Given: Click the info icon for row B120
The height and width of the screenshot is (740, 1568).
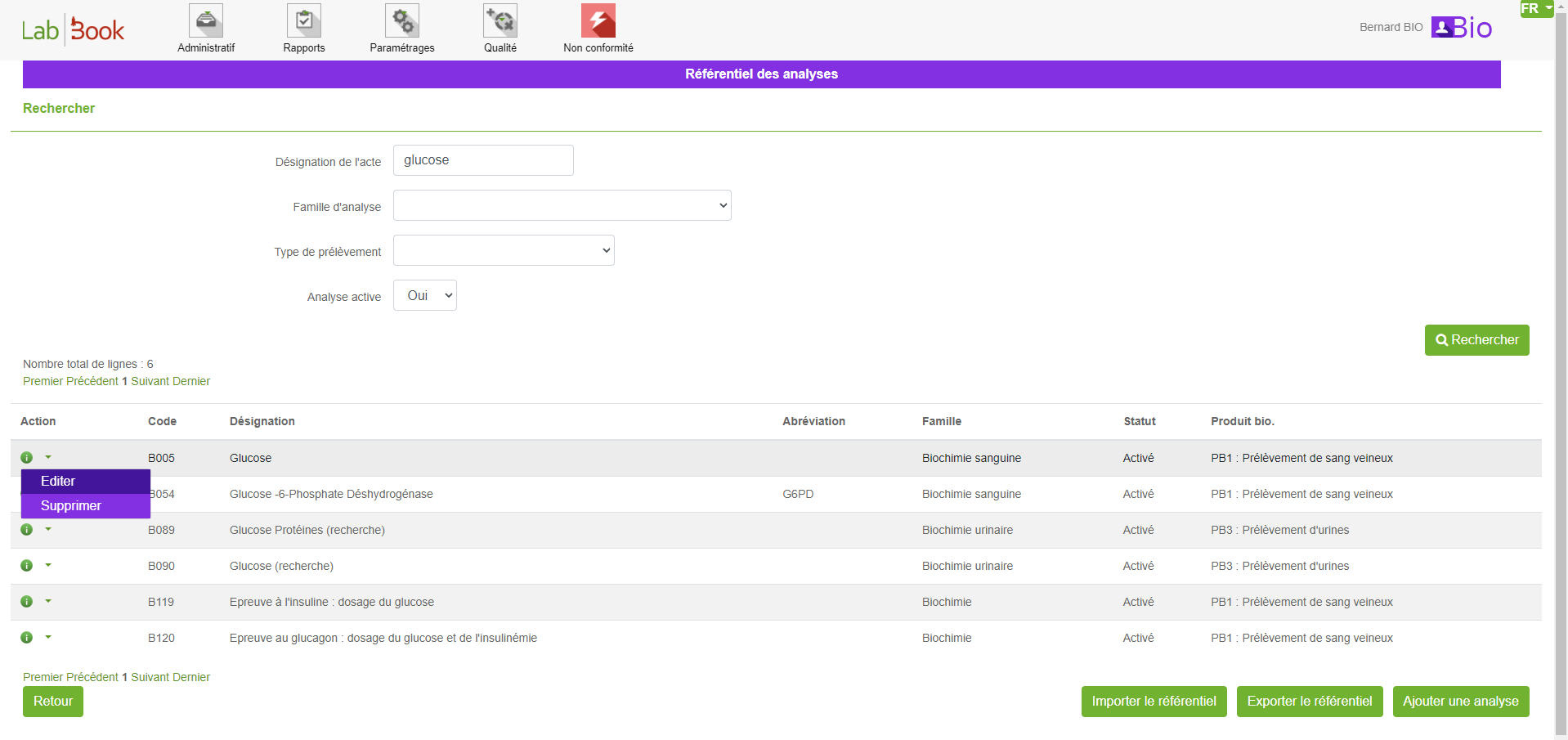Looking at the screenshot, I should click(x=27, y=638).
